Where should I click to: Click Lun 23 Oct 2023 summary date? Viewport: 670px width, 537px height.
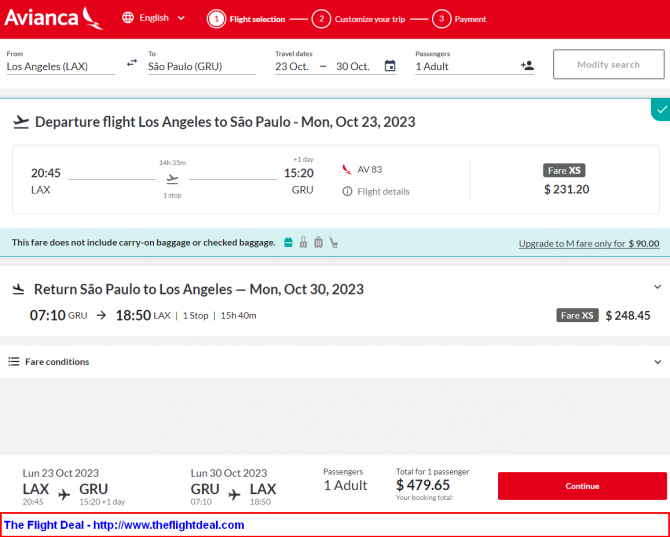(61, 473)
